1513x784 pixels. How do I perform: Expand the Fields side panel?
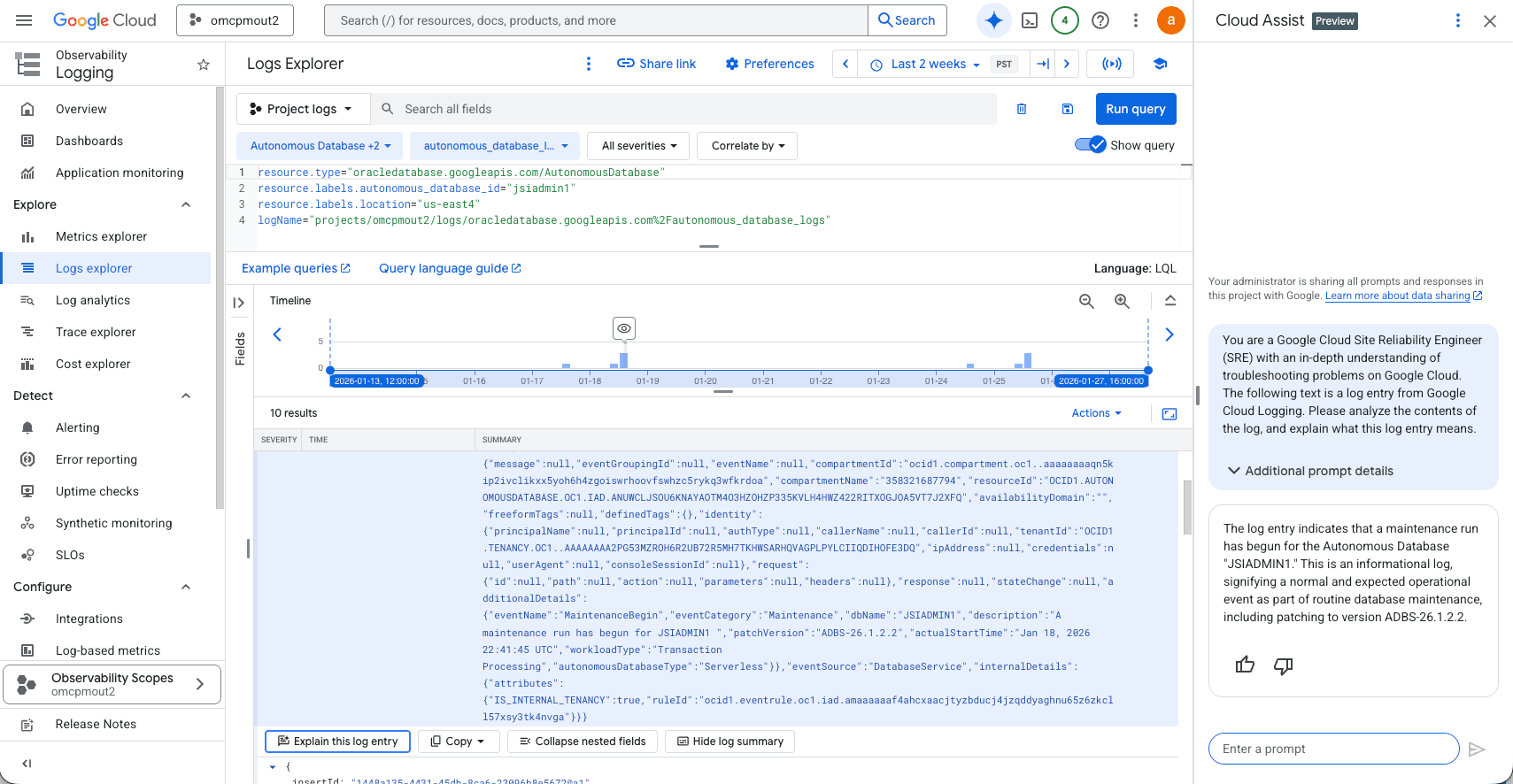tap(239, 303)
